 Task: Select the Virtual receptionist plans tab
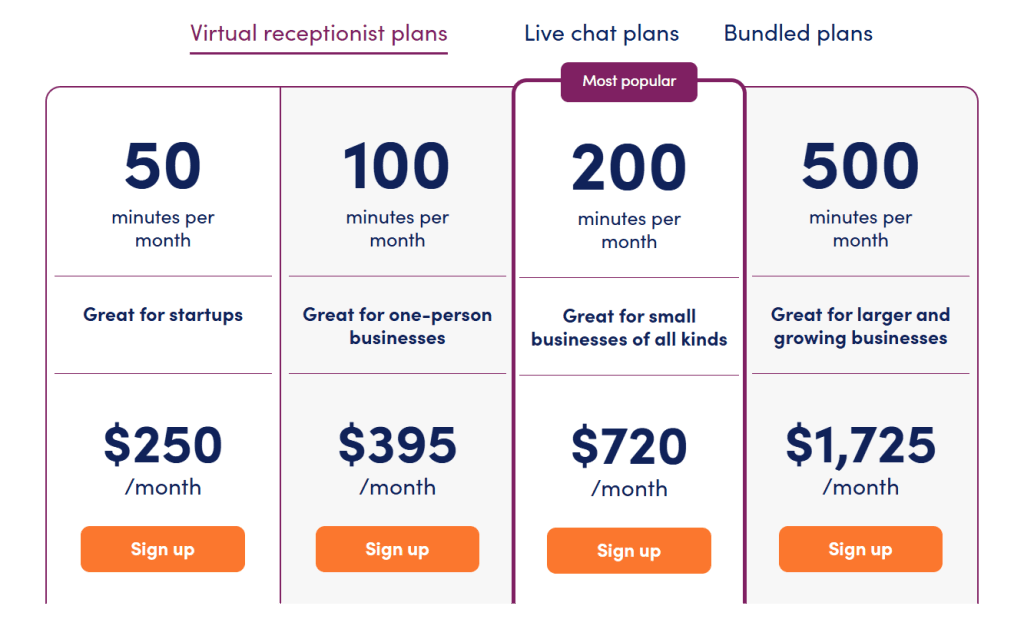click(x=318, y=33)
